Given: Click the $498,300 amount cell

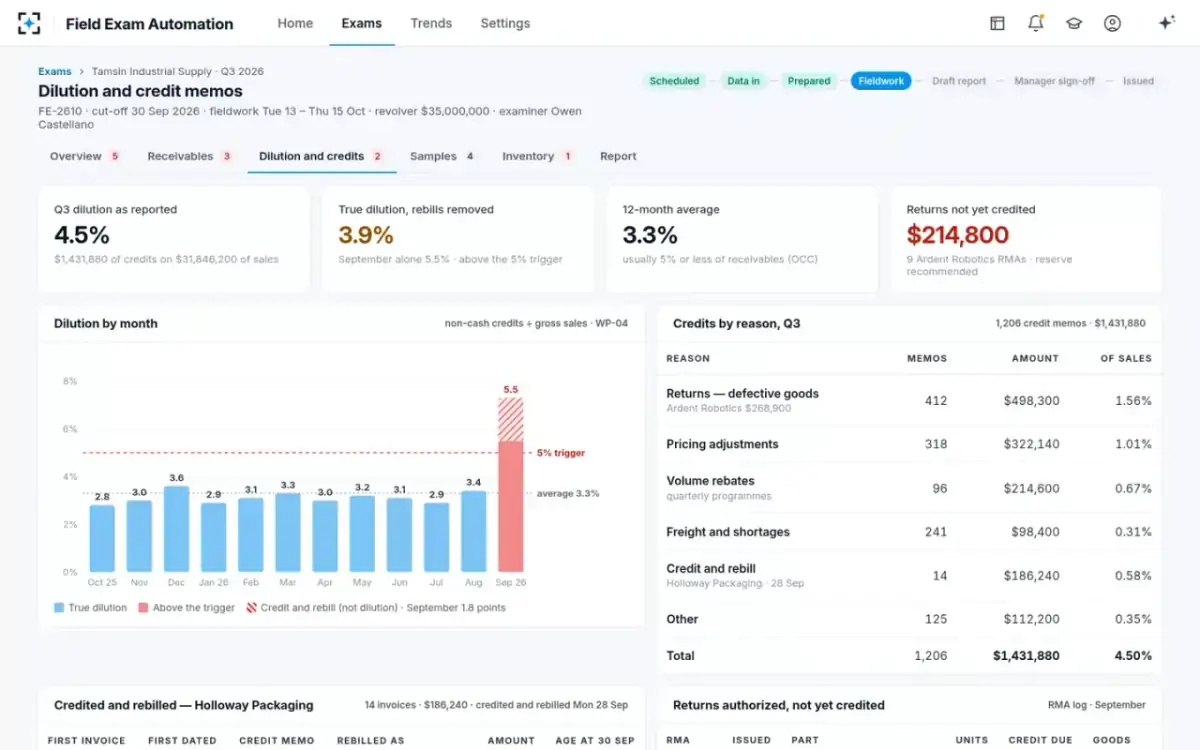Looking at the screenshot, I should click(1032, 401).
